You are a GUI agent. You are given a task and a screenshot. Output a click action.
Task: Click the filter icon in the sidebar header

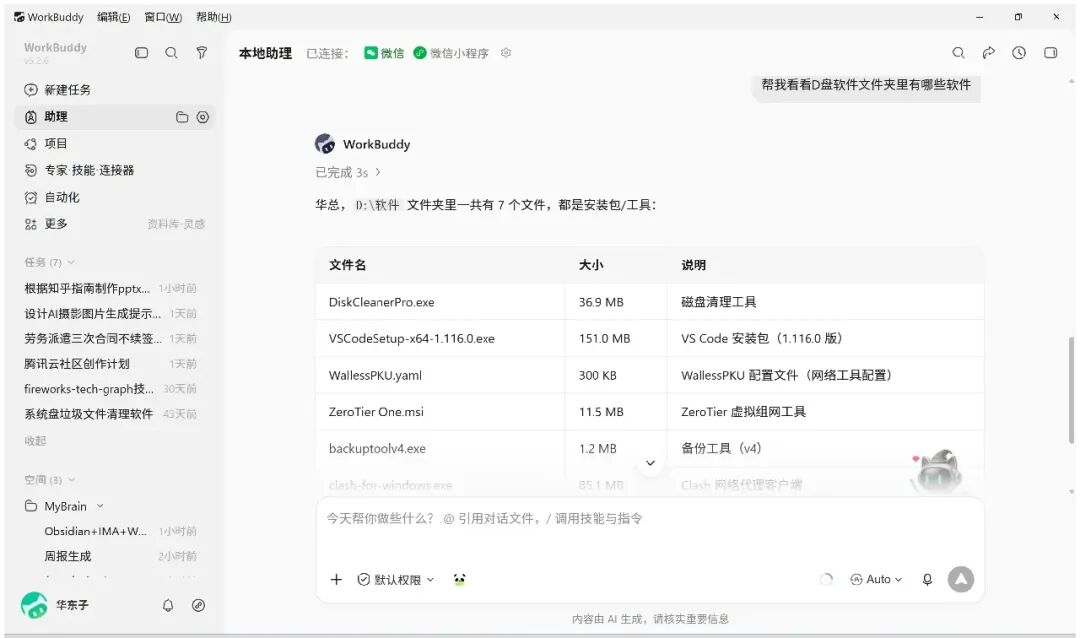[202, 52]
